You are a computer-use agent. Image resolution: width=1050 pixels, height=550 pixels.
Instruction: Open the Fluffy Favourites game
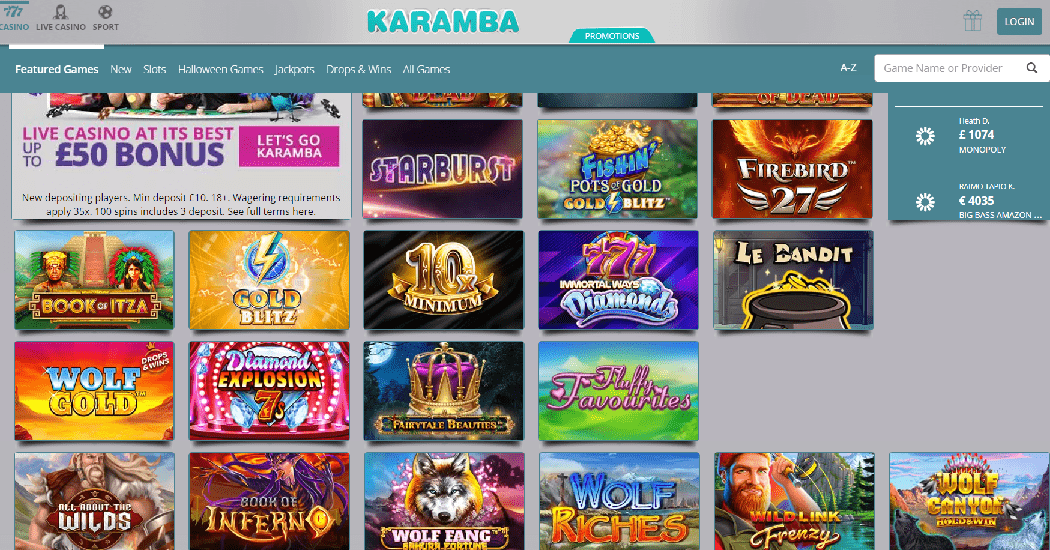coord(618,391)
